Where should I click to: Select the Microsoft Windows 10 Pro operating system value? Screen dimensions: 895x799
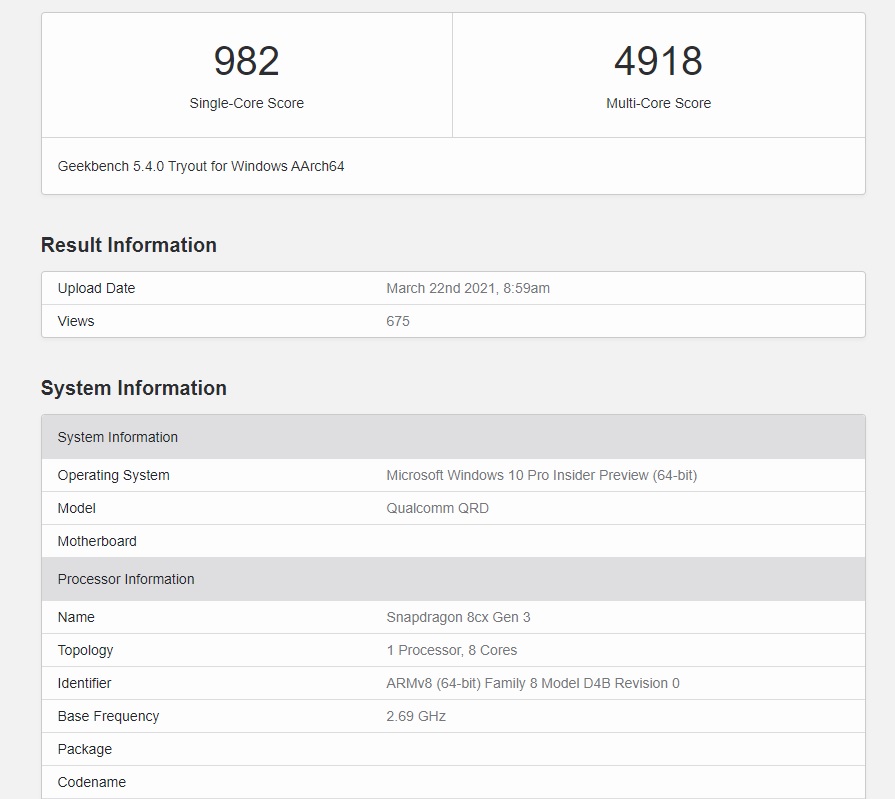pos(541,475)
